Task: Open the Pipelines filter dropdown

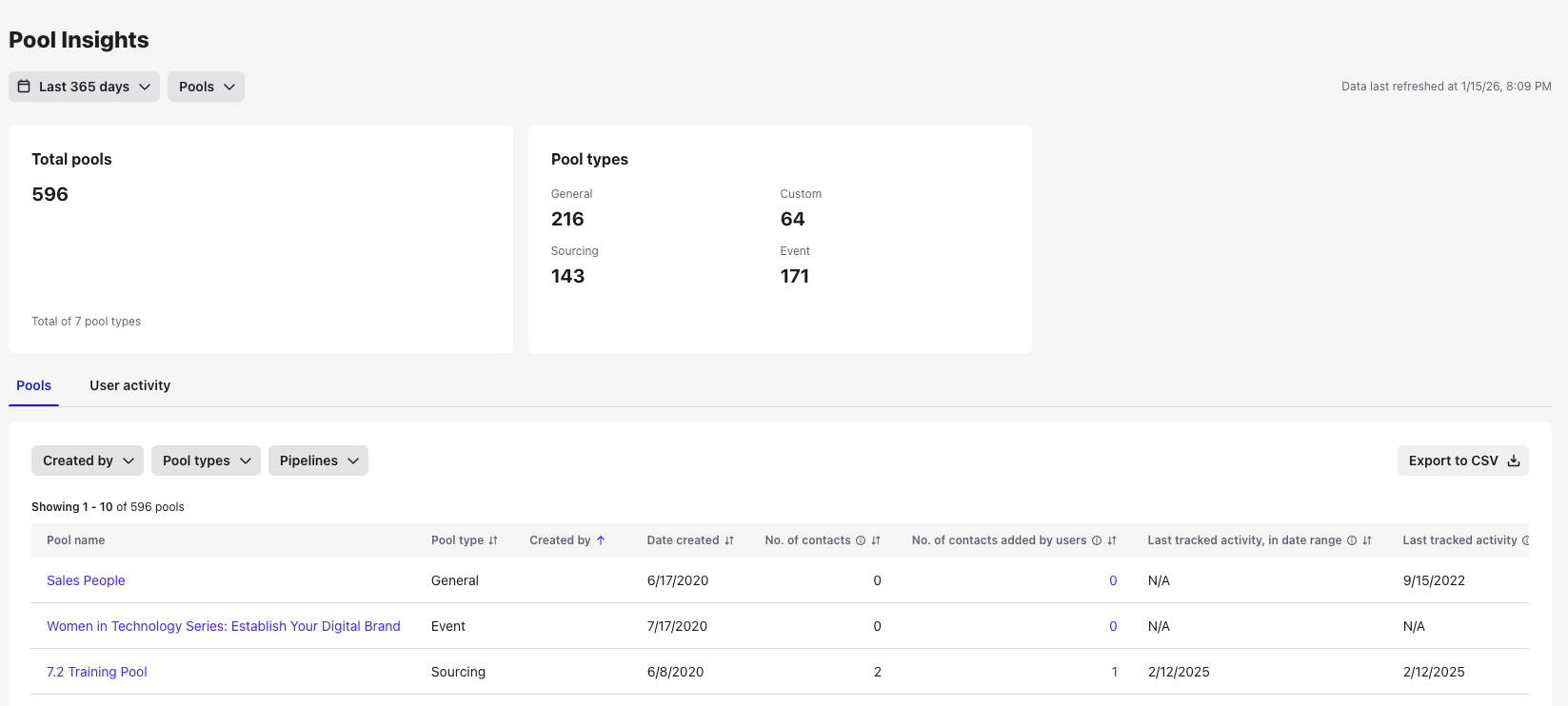Action: coord(318,461)
